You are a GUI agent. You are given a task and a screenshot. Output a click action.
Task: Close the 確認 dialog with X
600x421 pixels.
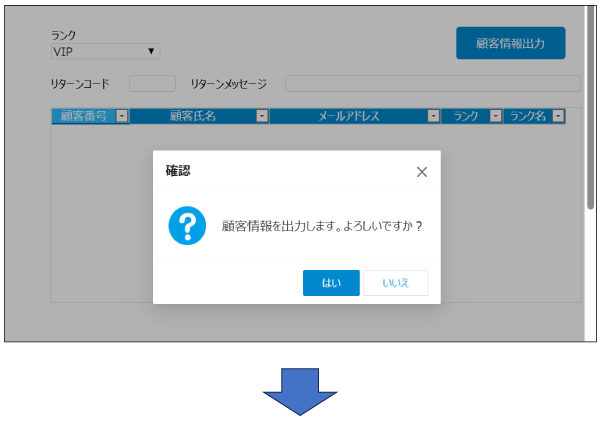pos(422,172)
